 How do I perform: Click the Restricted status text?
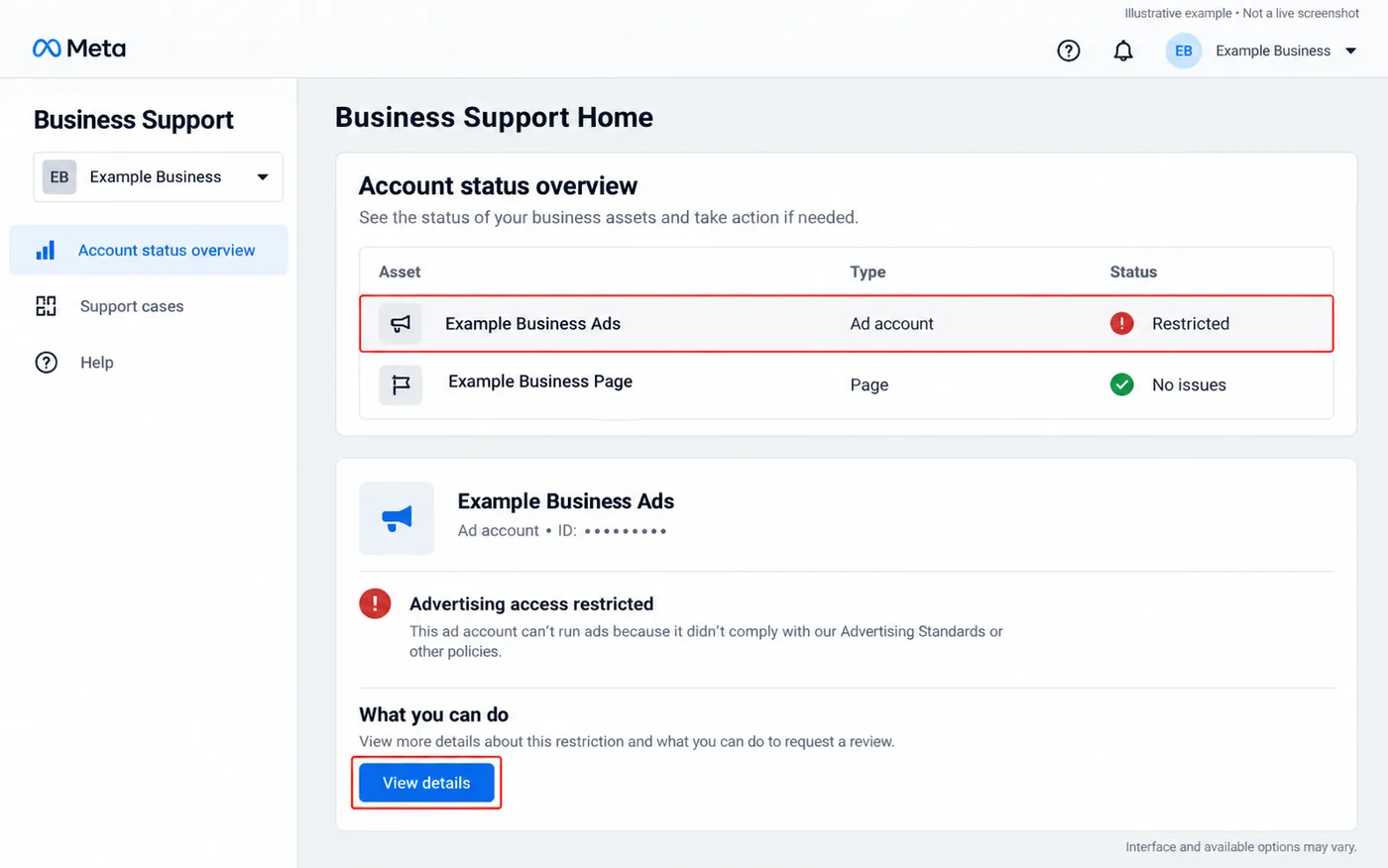click(x=1191, y=324)
